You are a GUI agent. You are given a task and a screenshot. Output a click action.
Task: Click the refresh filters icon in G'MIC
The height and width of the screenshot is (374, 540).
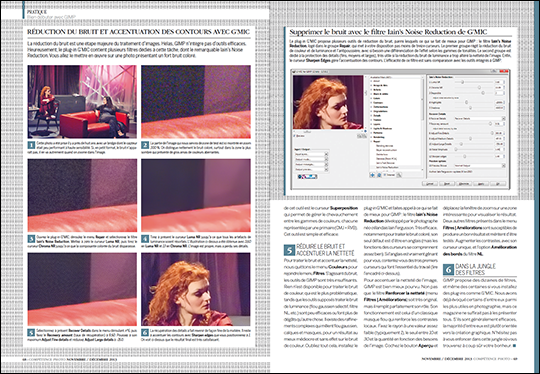pos(379,175)
